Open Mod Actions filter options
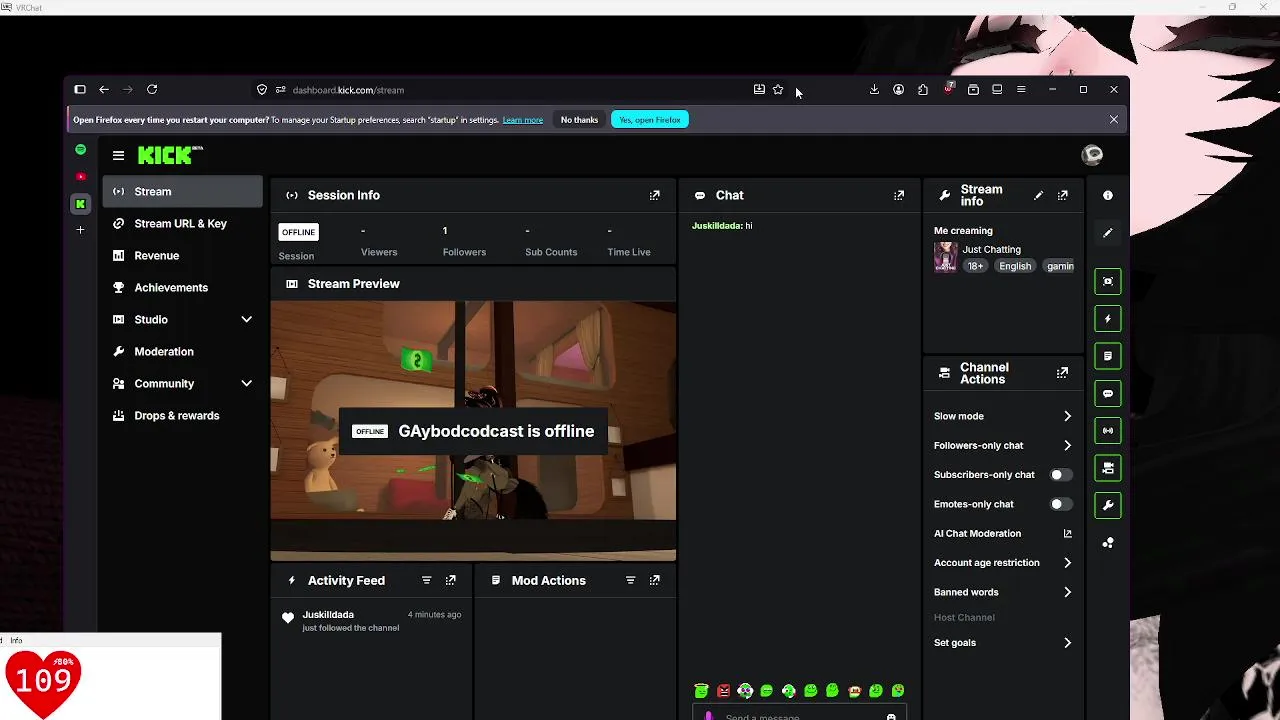This screenshot has height=720, width=1280. click(630, 580)
